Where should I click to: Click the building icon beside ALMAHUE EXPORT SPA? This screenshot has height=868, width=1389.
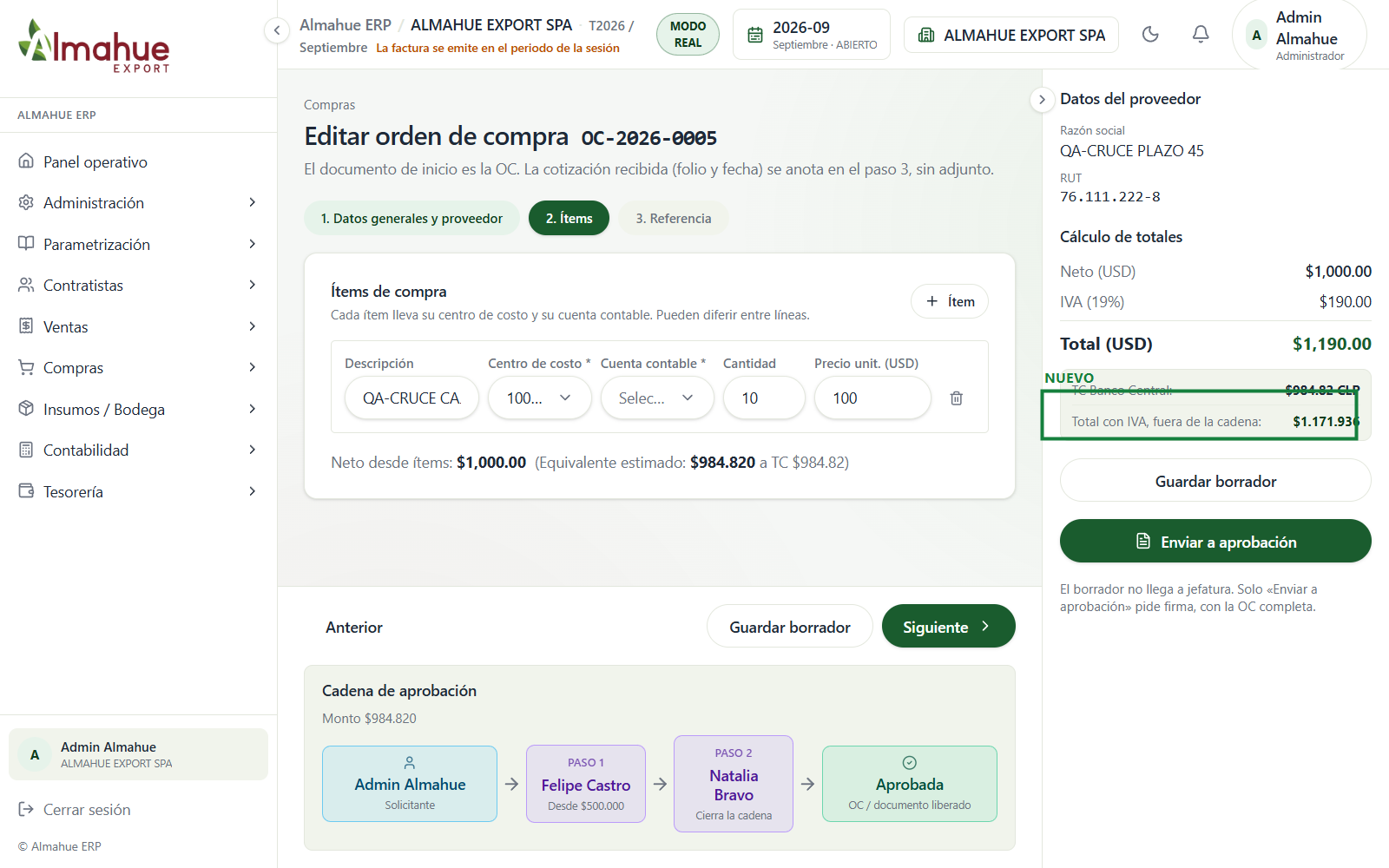click(926, 35)
